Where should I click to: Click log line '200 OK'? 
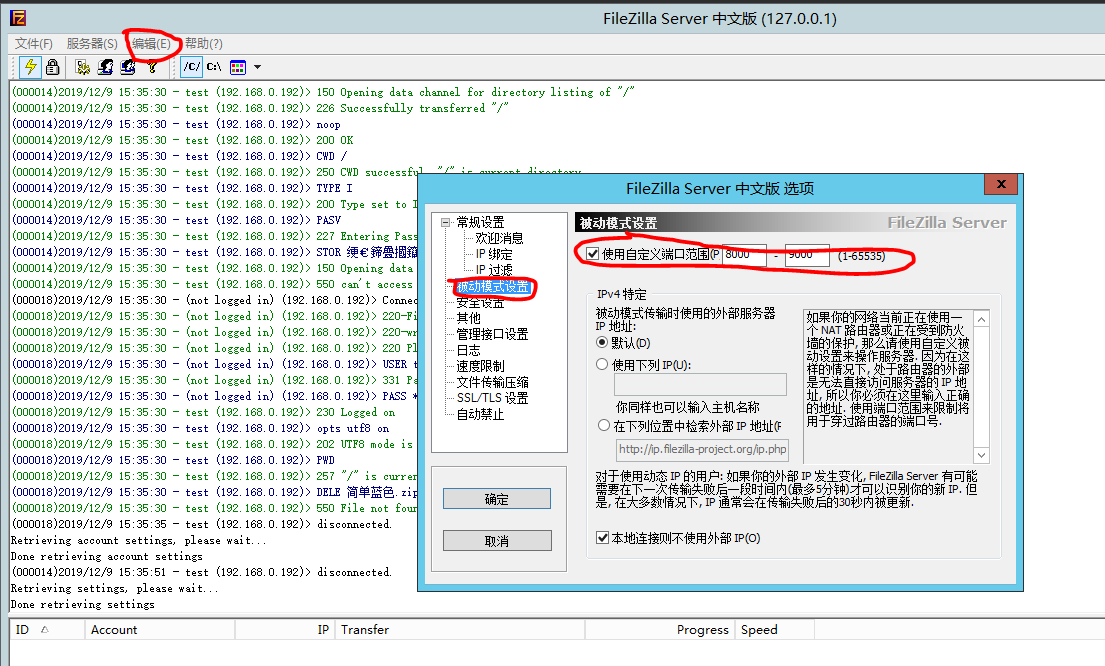point(183,140)
